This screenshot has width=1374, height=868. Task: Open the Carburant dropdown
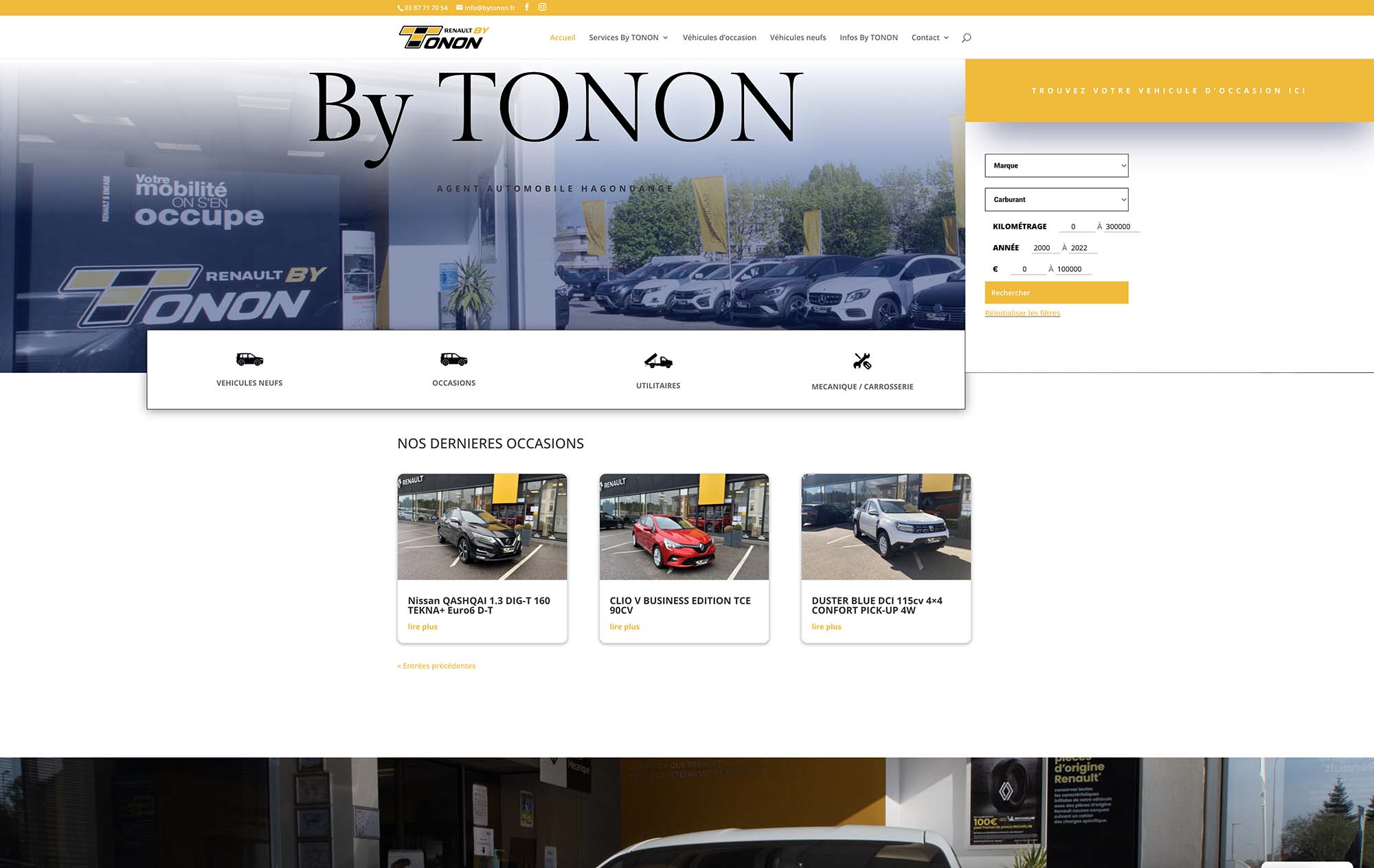[1056, 200]
